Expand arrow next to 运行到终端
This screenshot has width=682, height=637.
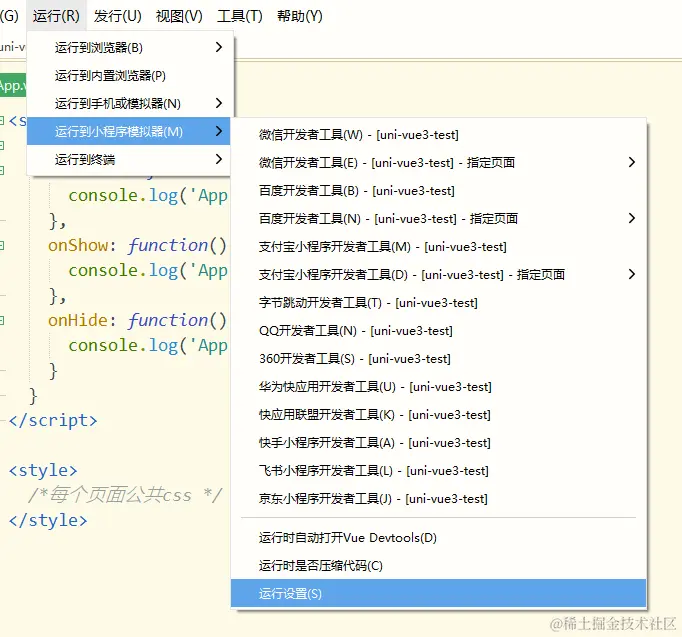[x=219, y=159]
